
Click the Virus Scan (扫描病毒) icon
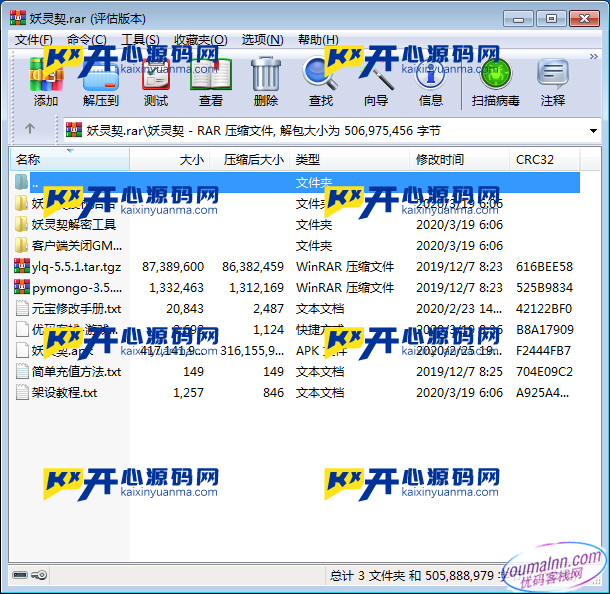tap(495, 80)
